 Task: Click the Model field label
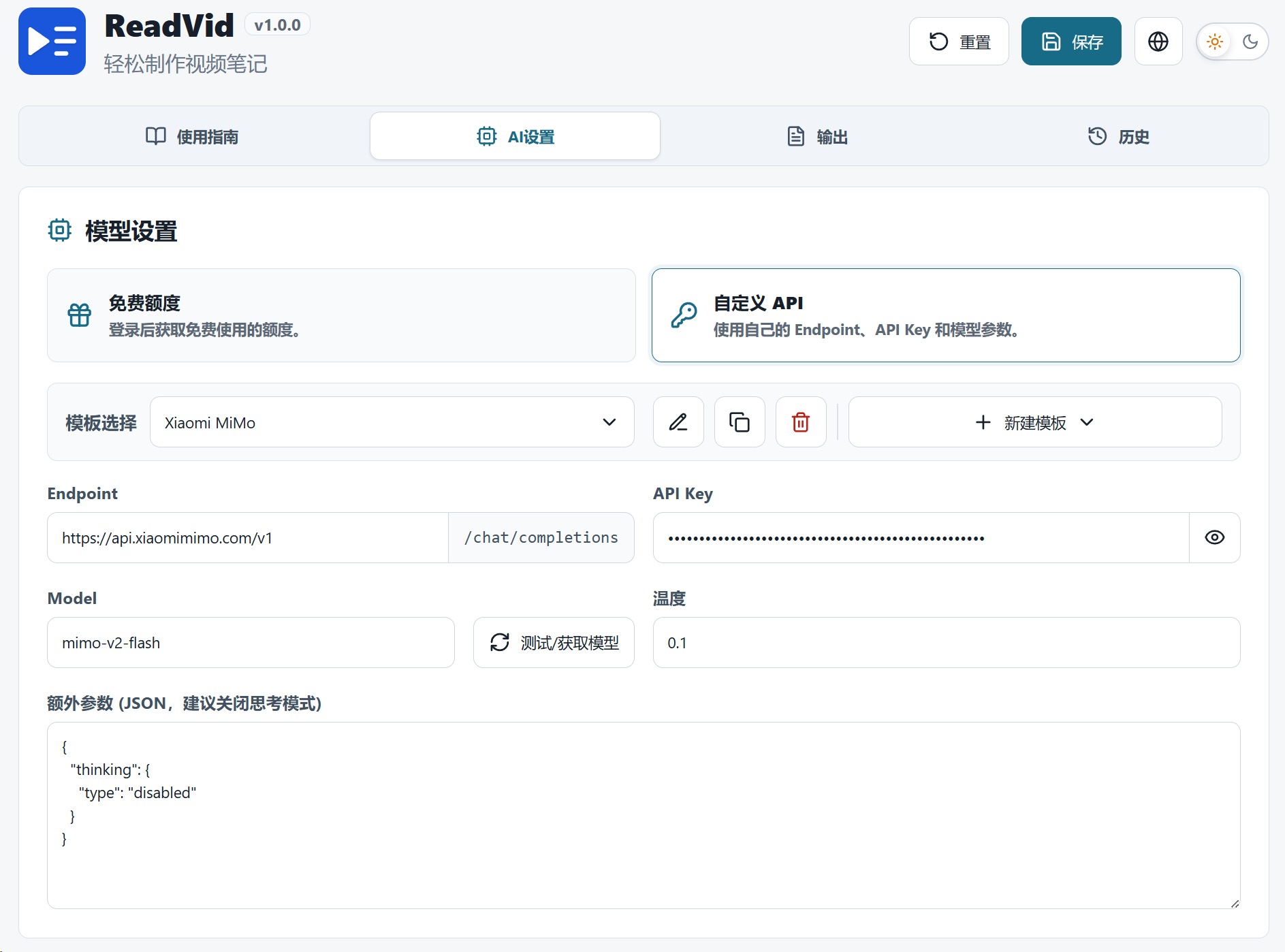coord(72,599)
